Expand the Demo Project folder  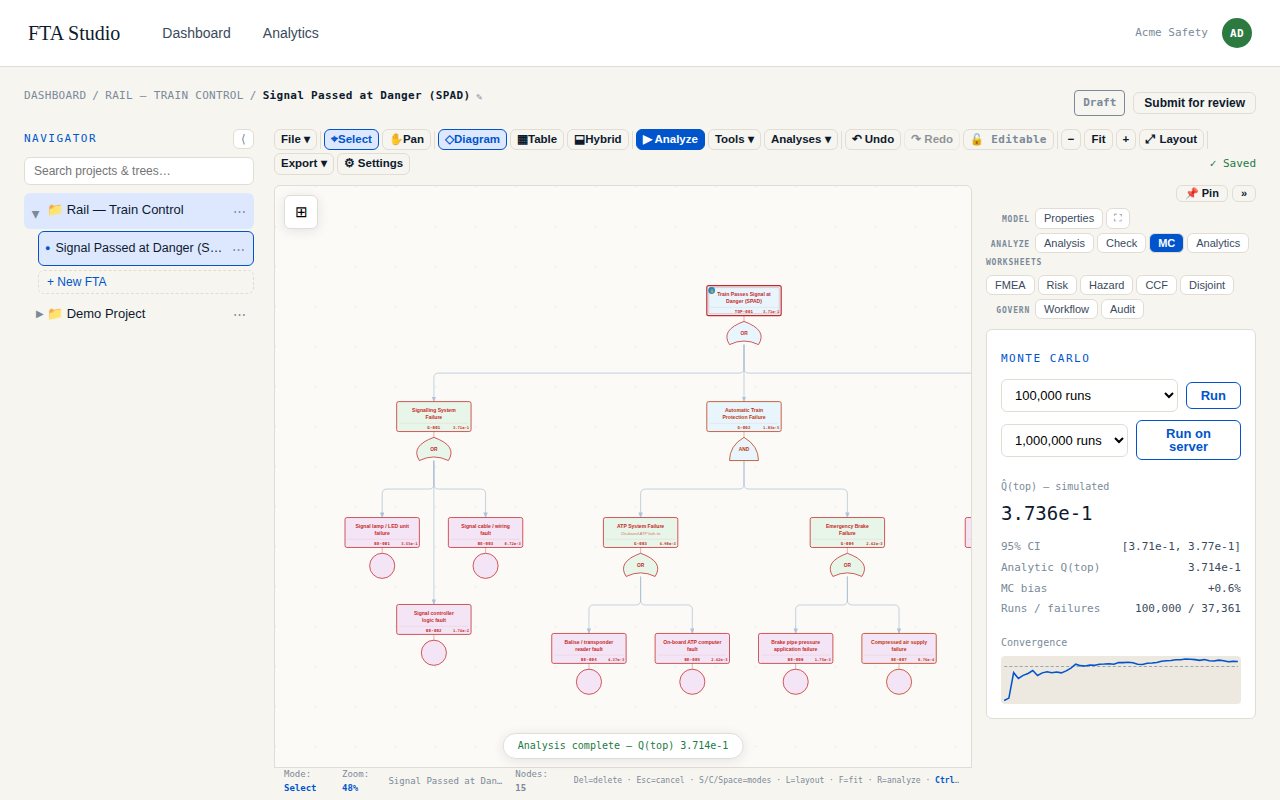pyautogui.click(x=40, y=314)
